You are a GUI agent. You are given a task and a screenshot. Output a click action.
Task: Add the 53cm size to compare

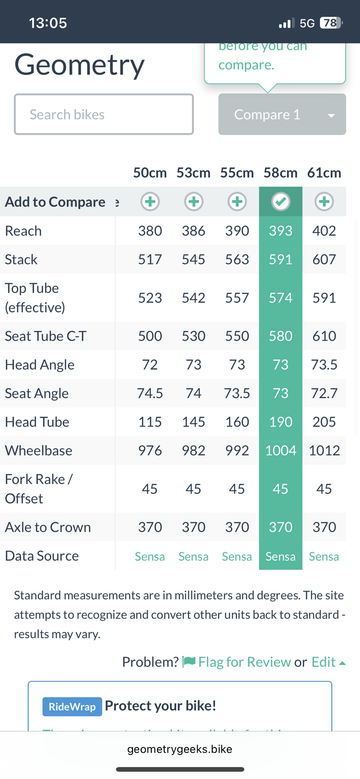(x=194, y=202)
